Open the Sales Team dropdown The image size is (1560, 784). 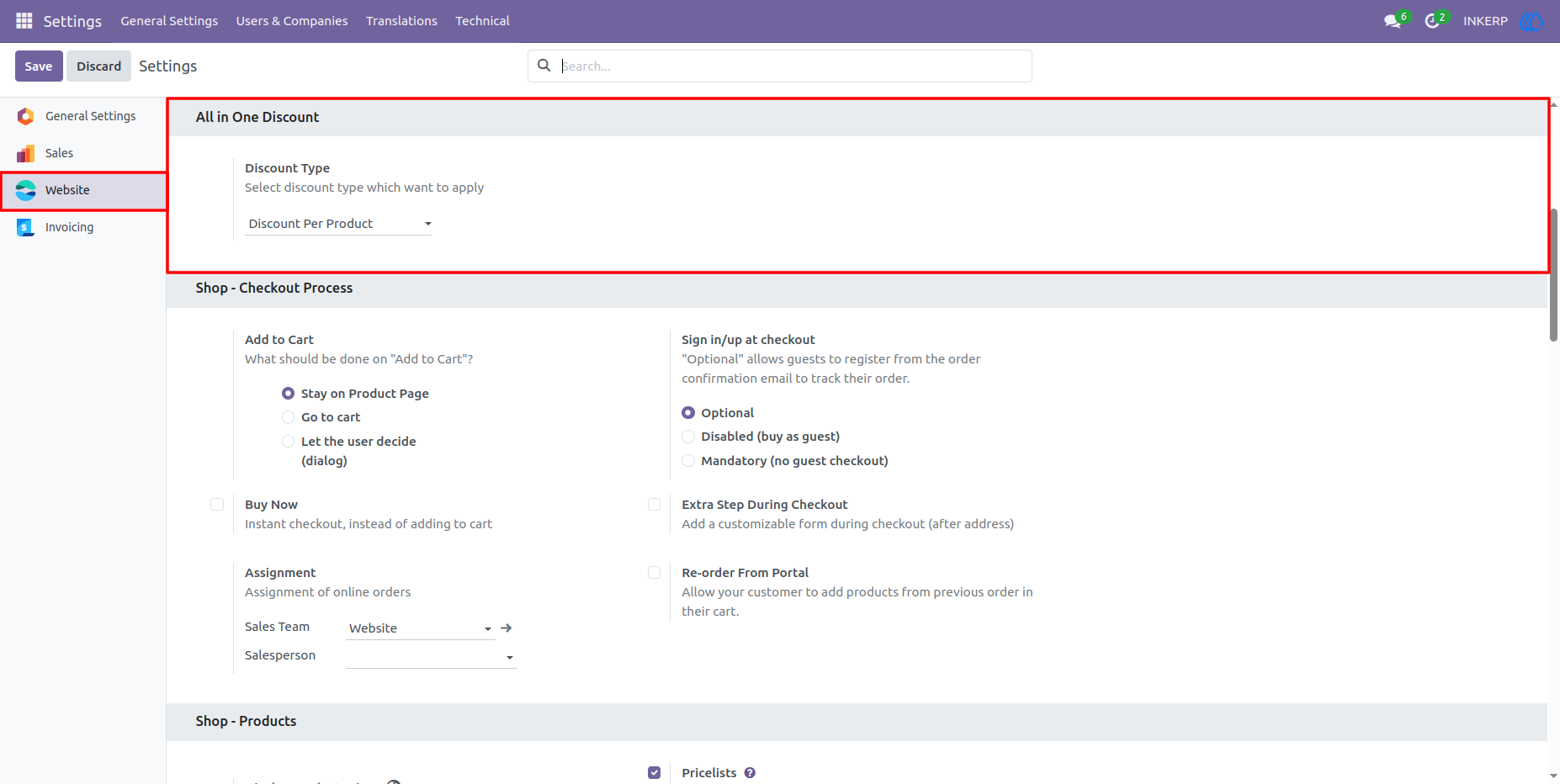[421, 628]
